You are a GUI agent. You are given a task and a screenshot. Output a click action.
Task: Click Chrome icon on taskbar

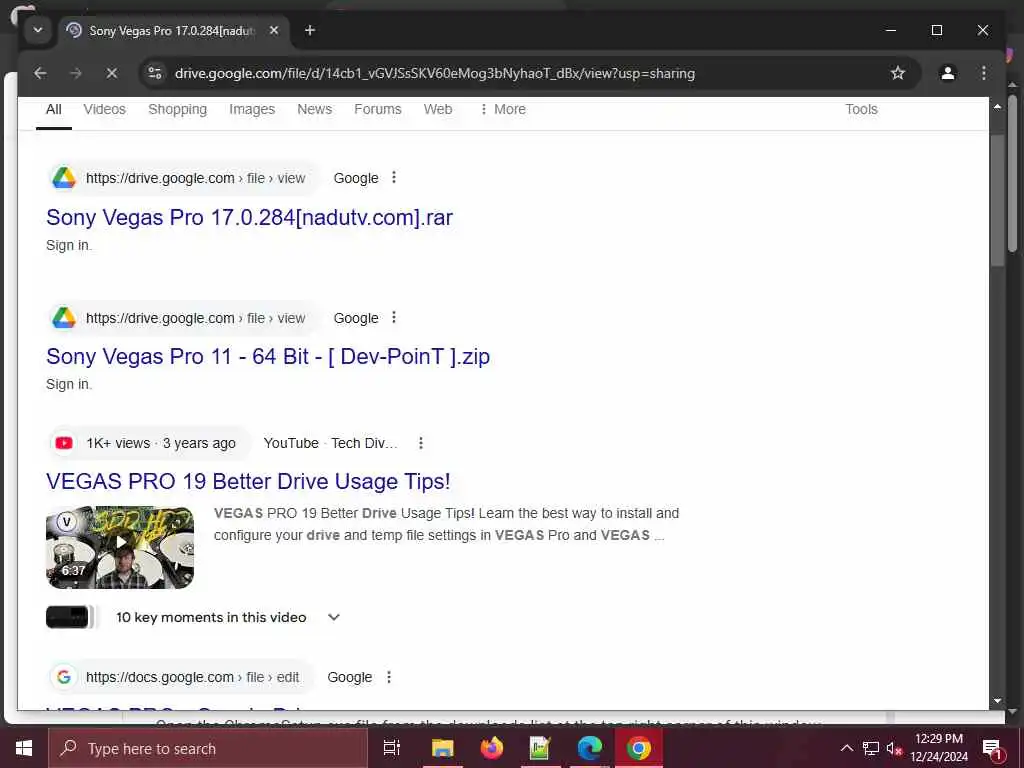[639, 748]
